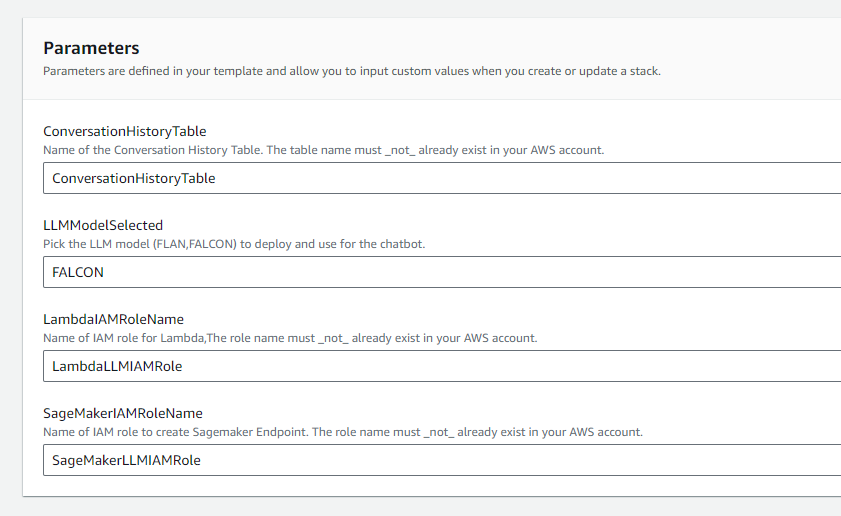This screenshot has width=841, height=516.
Task: Click the Parameters section heading
Action: click(91, 48)
